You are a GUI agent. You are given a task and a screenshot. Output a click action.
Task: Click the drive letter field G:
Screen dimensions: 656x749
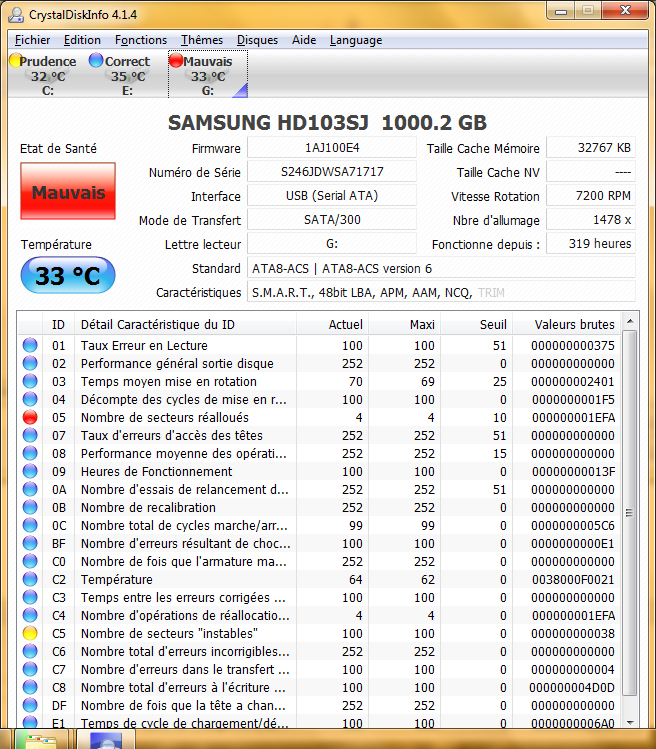(x=332, y=244)
